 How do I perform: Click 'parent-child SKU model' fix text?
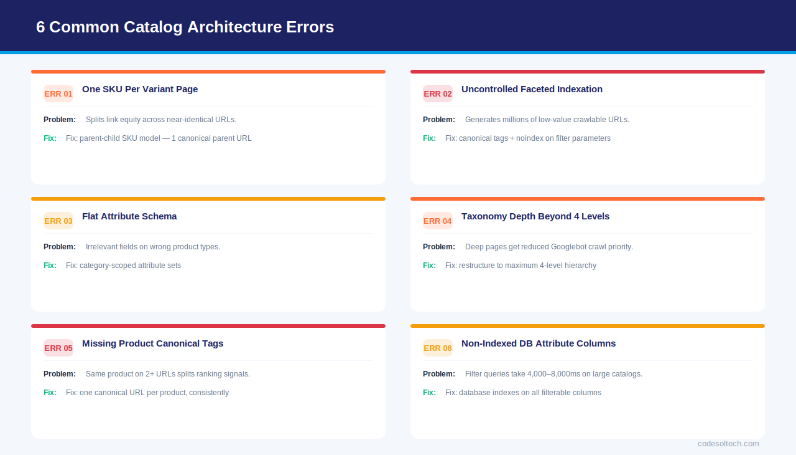(158, 138)
